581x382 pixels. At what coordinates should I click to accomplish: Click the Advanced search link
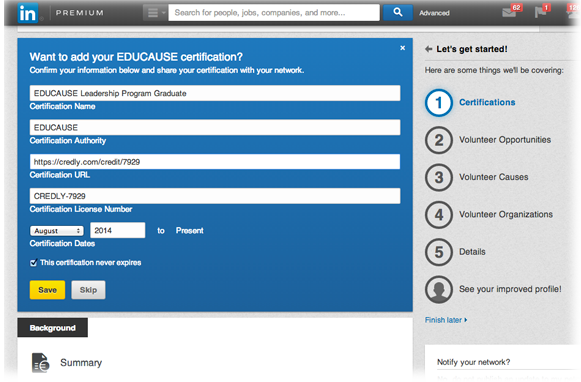[x=434, y=13]
